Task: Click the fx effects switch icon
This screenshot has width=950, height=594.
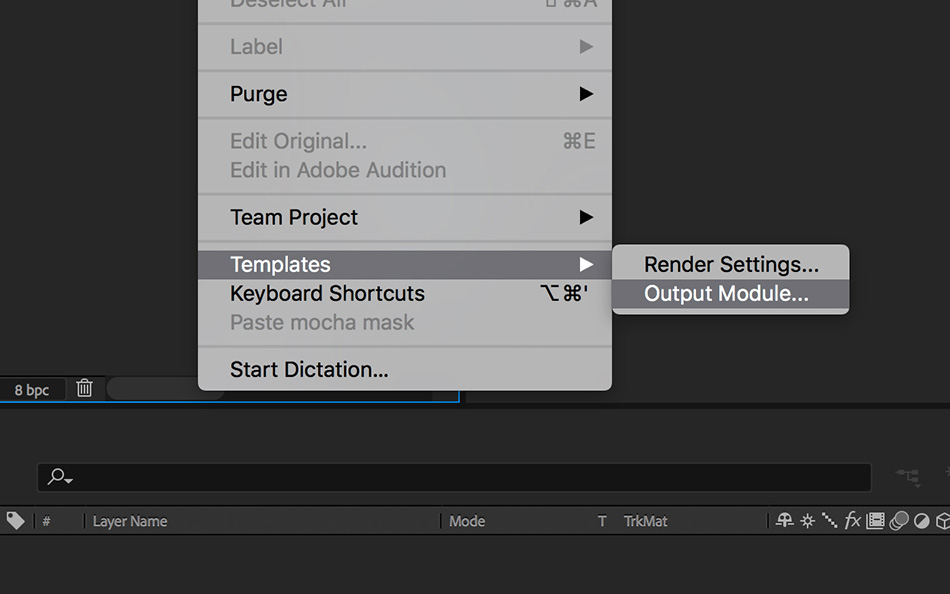Action: (x=853, y=520)
